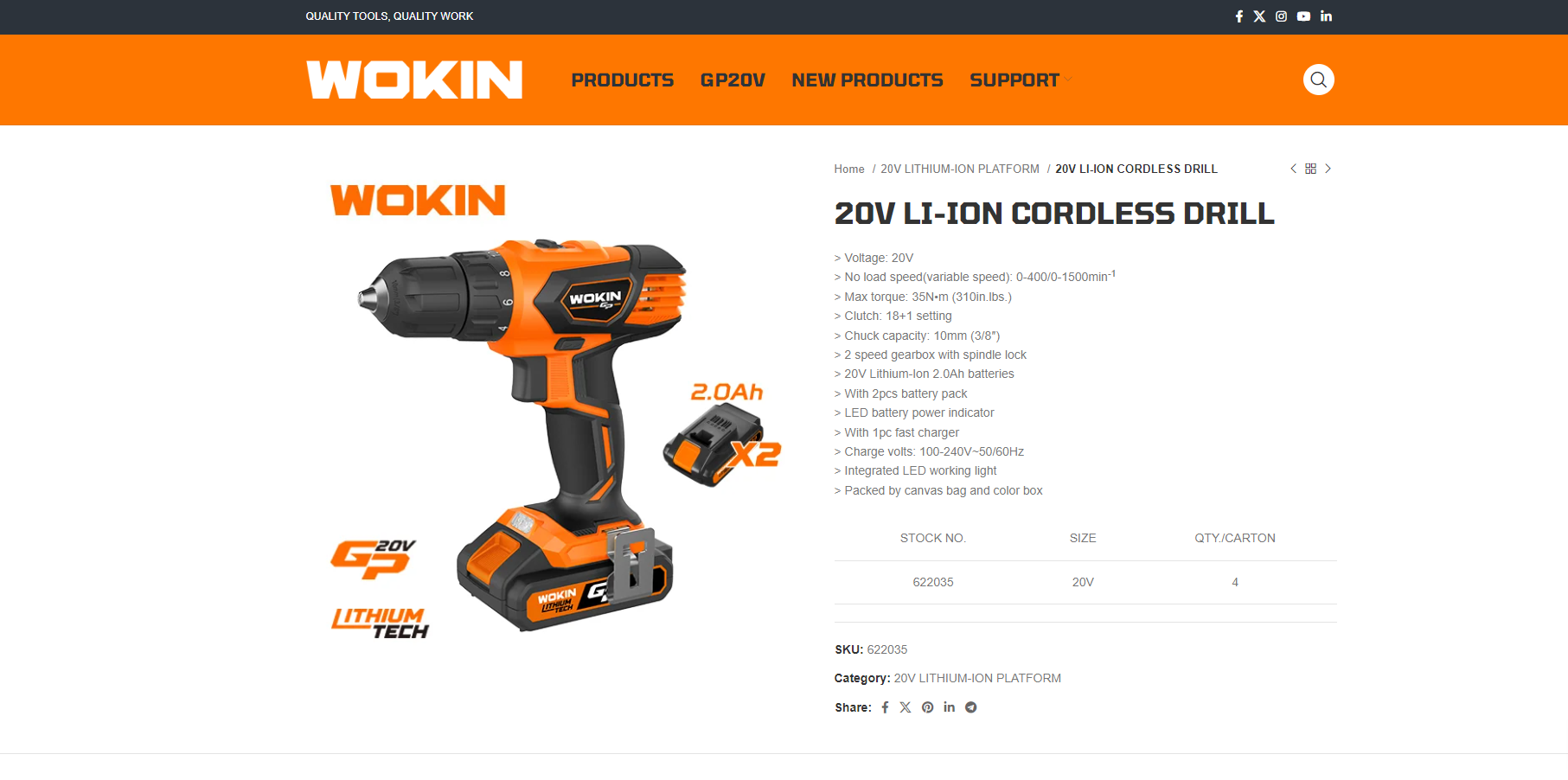Visit the Instagram profile from the top bar
1568x780 pixels.
1281,16
